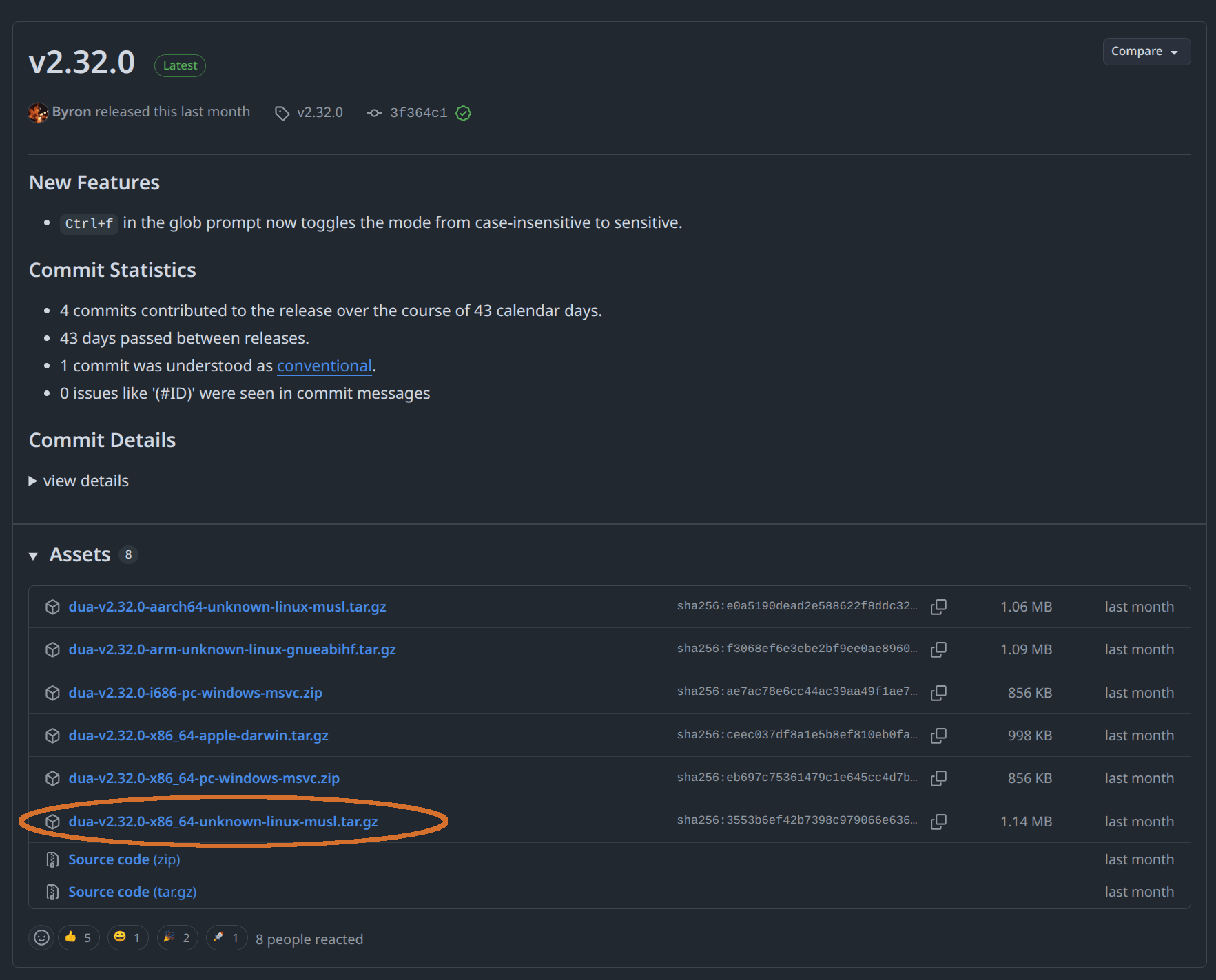Click the verified commit checkmark badge

tap(464, 113)
